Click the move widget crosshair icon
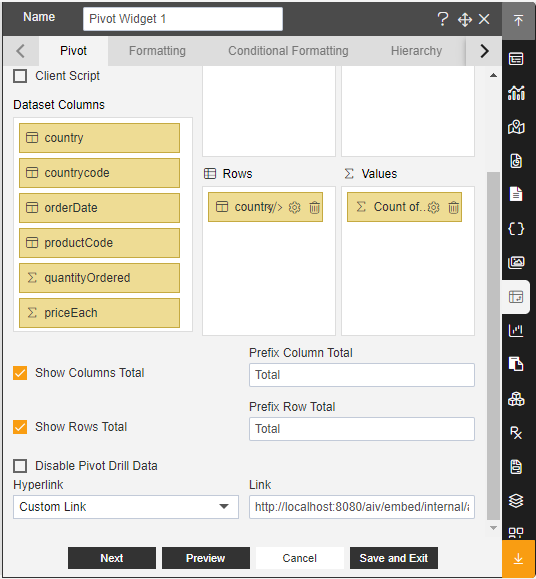This screenshot has width=536, height=579. pyautogui.click(x=465, y=19)
